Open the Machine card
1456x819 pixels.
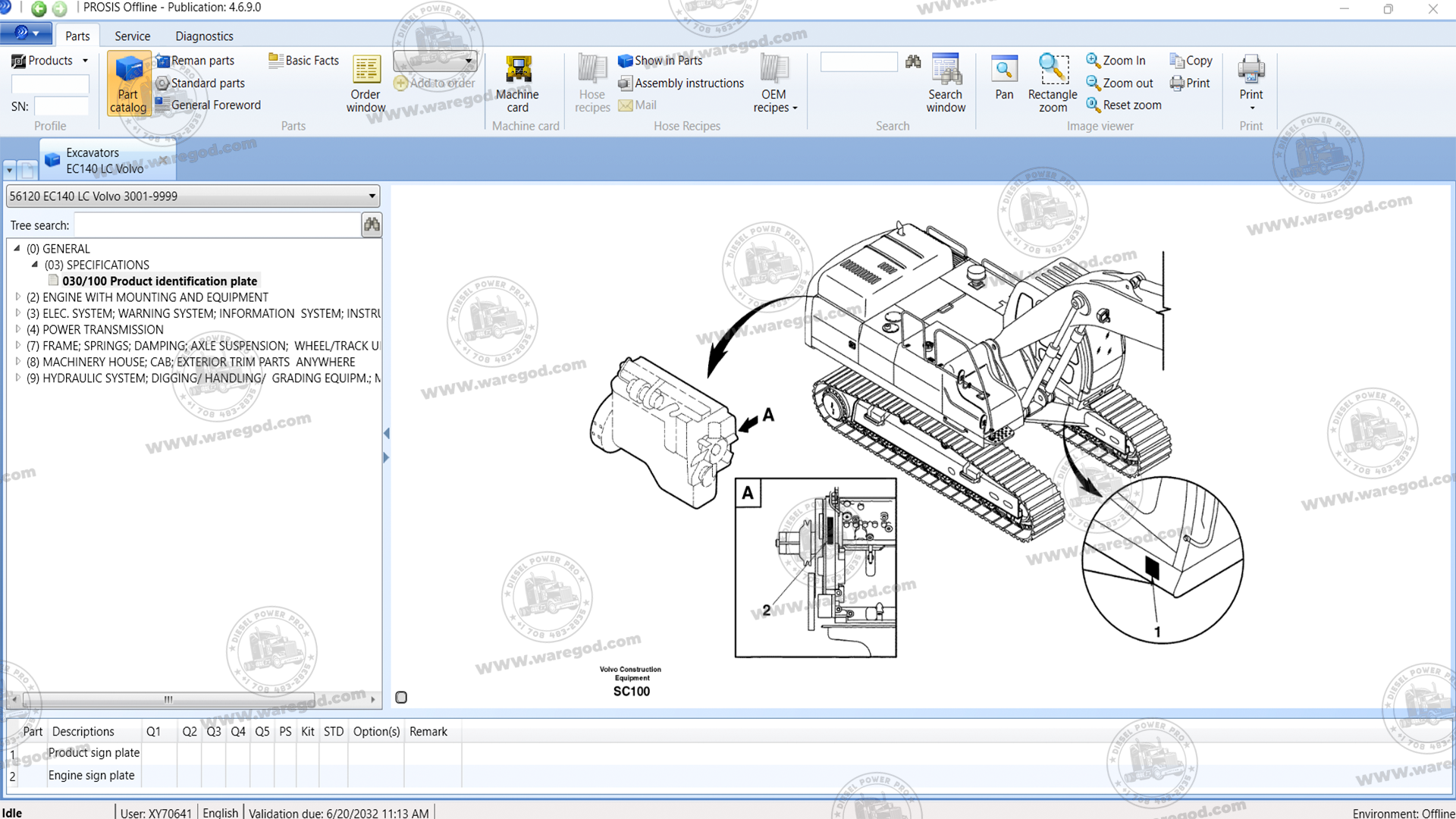pos(517,83)
